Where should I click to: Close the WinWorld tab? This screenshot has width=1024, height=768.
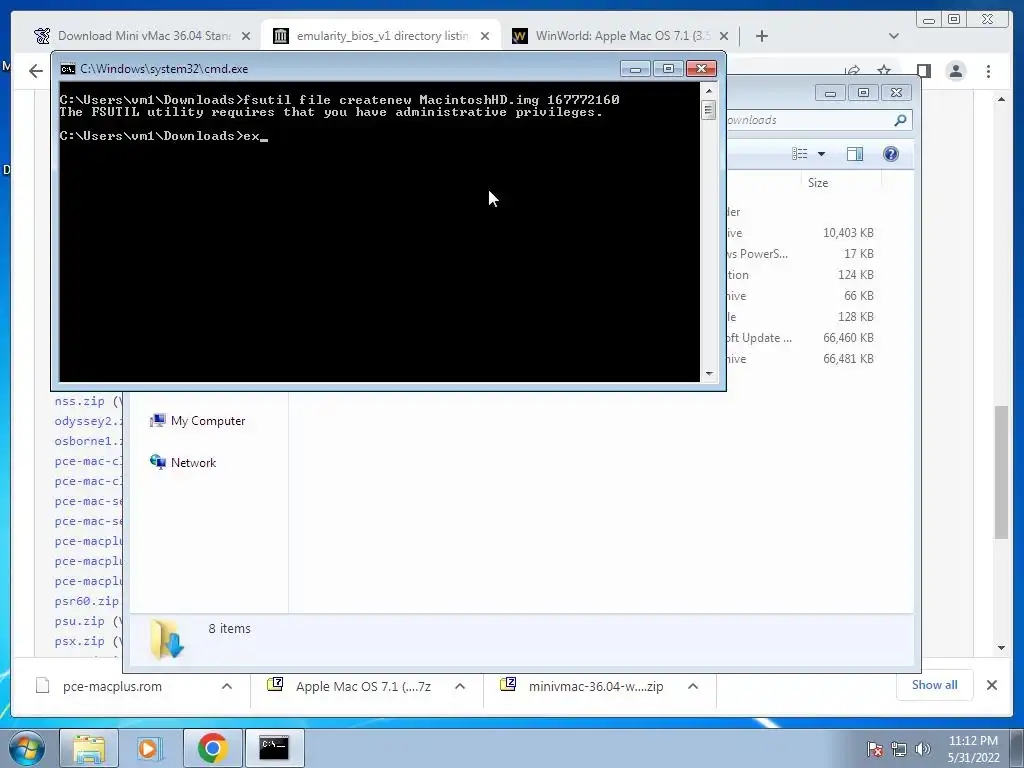[724, 37]
